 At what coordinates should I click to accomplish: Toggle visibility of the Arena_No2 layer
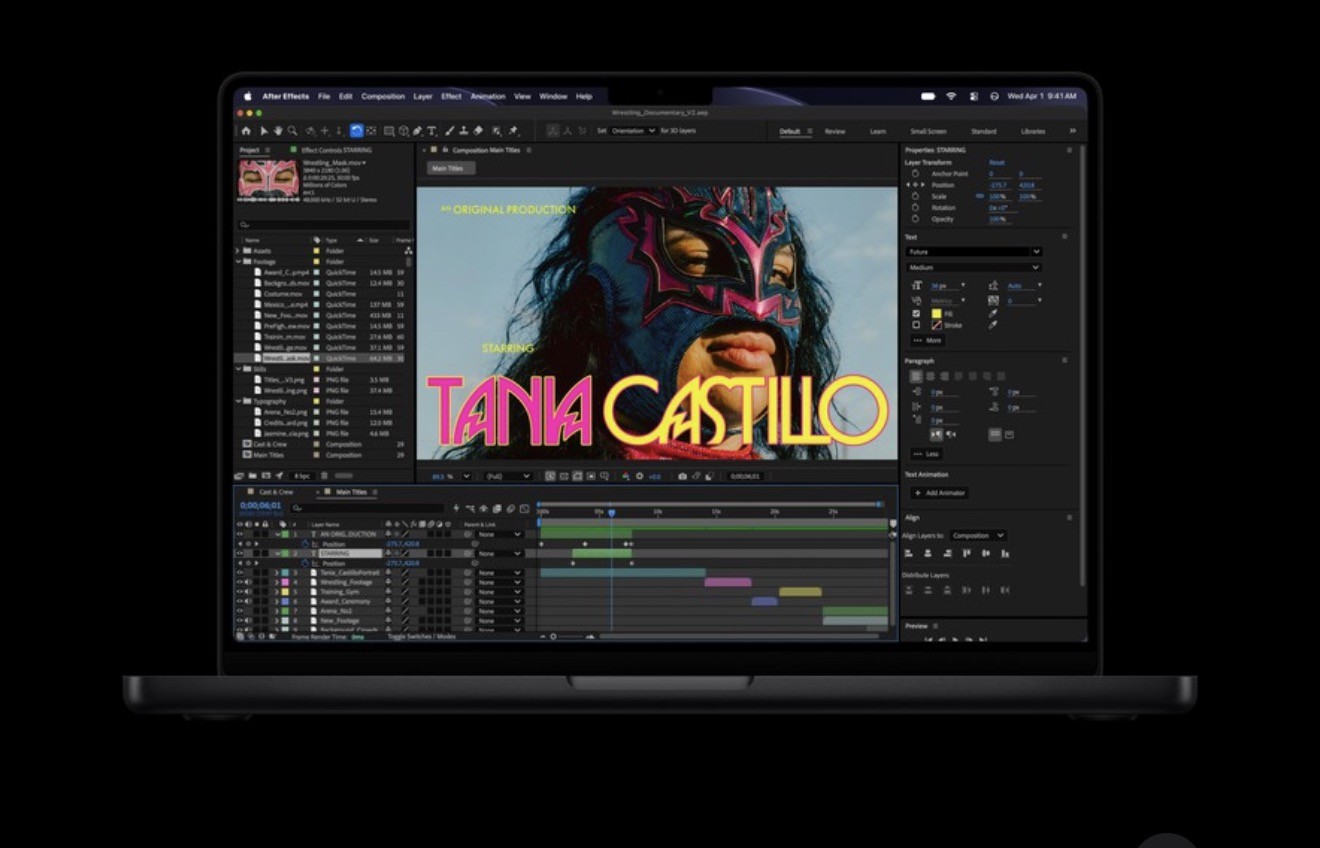click(240, 611)
